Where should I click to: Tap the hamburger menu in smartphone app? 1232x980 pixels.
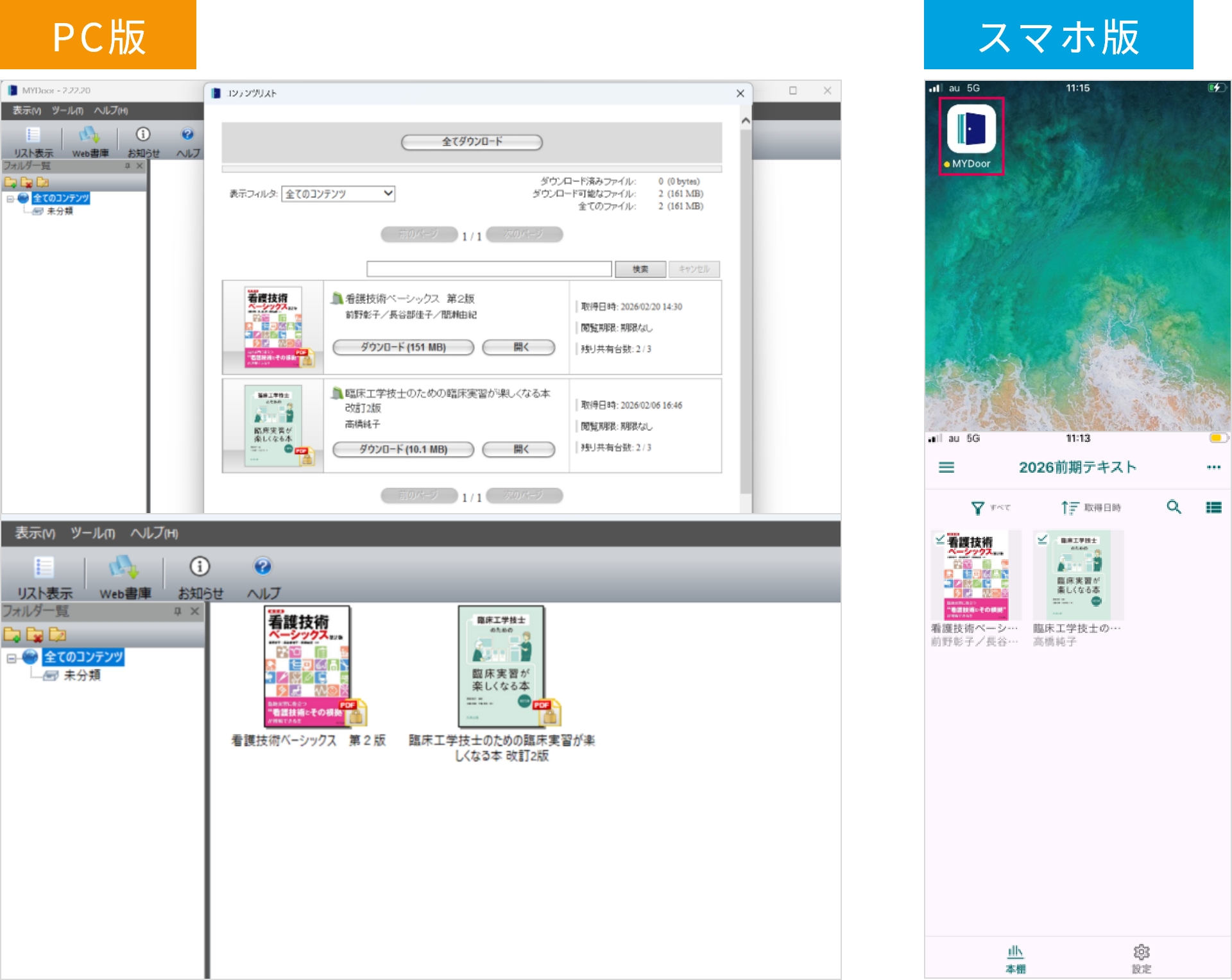(x=946, y=468)
